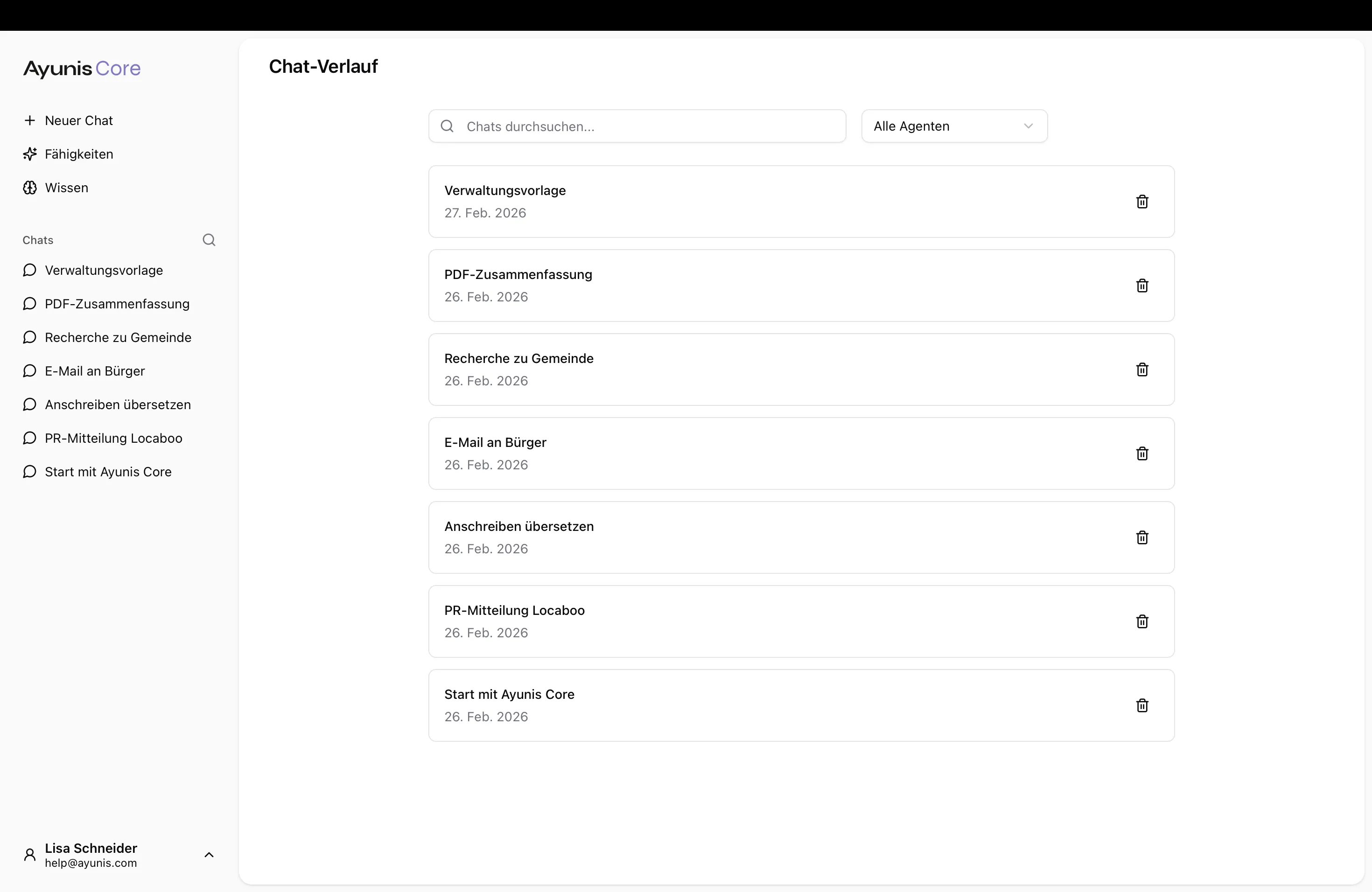Delete the Recherche zu Gemeinde chat
Viewport: 1372px width, 892px height.
[1142, 369]
